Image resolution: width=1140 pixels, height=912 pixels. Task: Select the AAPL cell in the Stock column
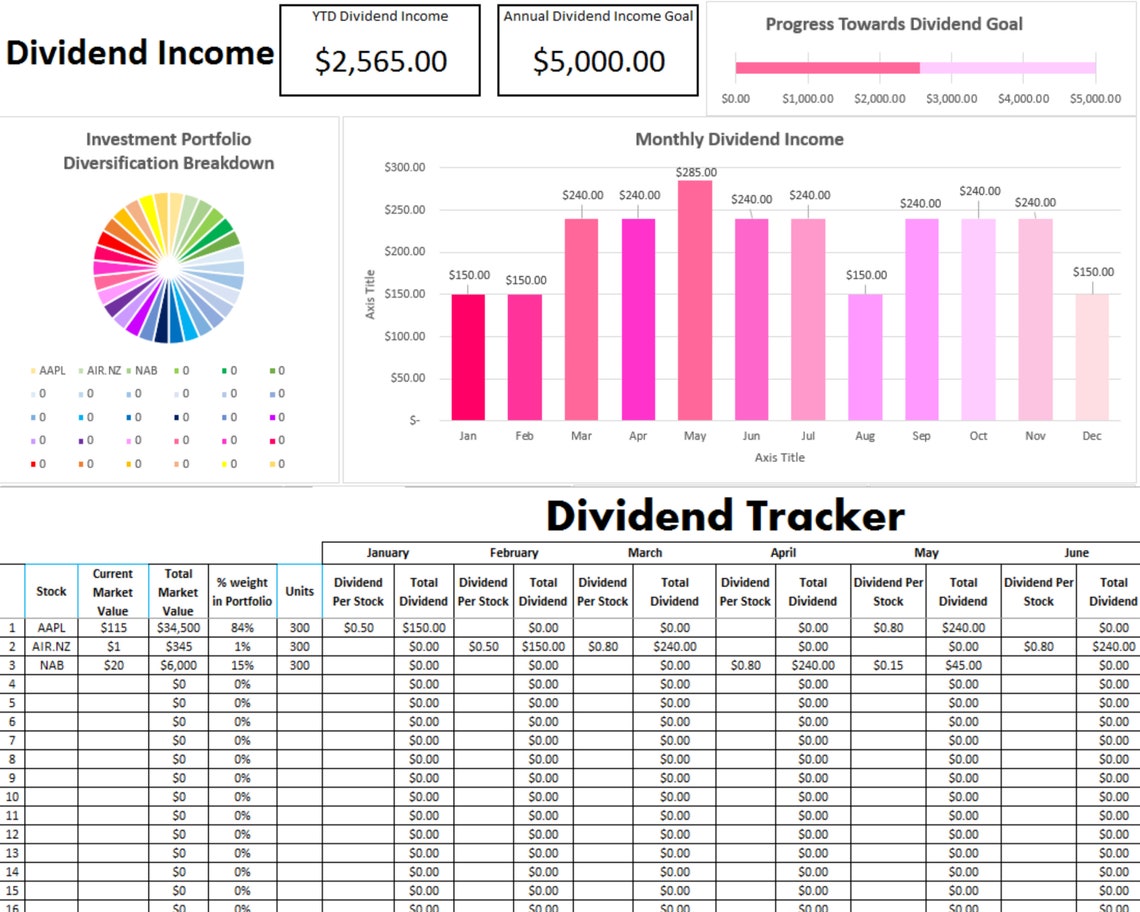(x=51, y=627)
